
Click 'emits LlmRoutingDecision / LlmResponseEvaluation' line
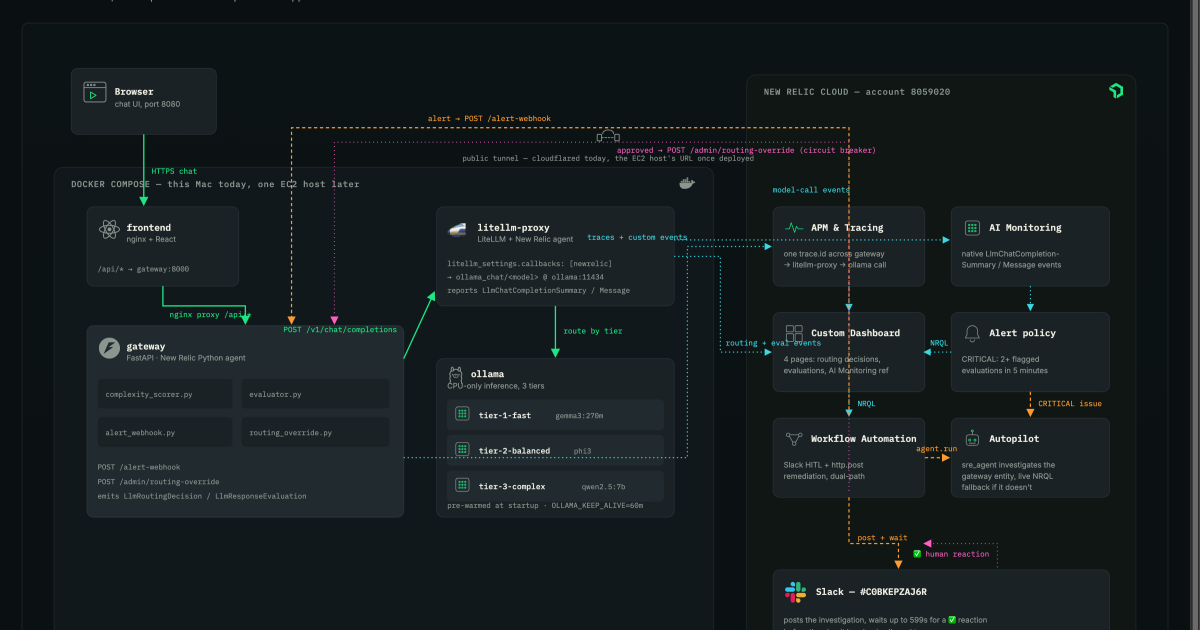tap(202, 496)
